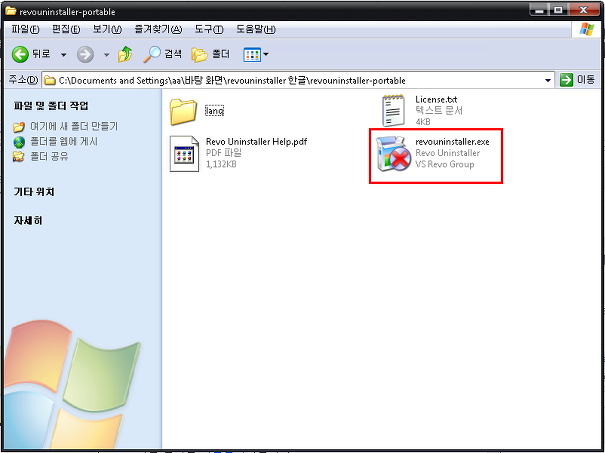Screen dimensions: 605x453
Task: Expand the forward button history dropdown
Action: (106, 55)
